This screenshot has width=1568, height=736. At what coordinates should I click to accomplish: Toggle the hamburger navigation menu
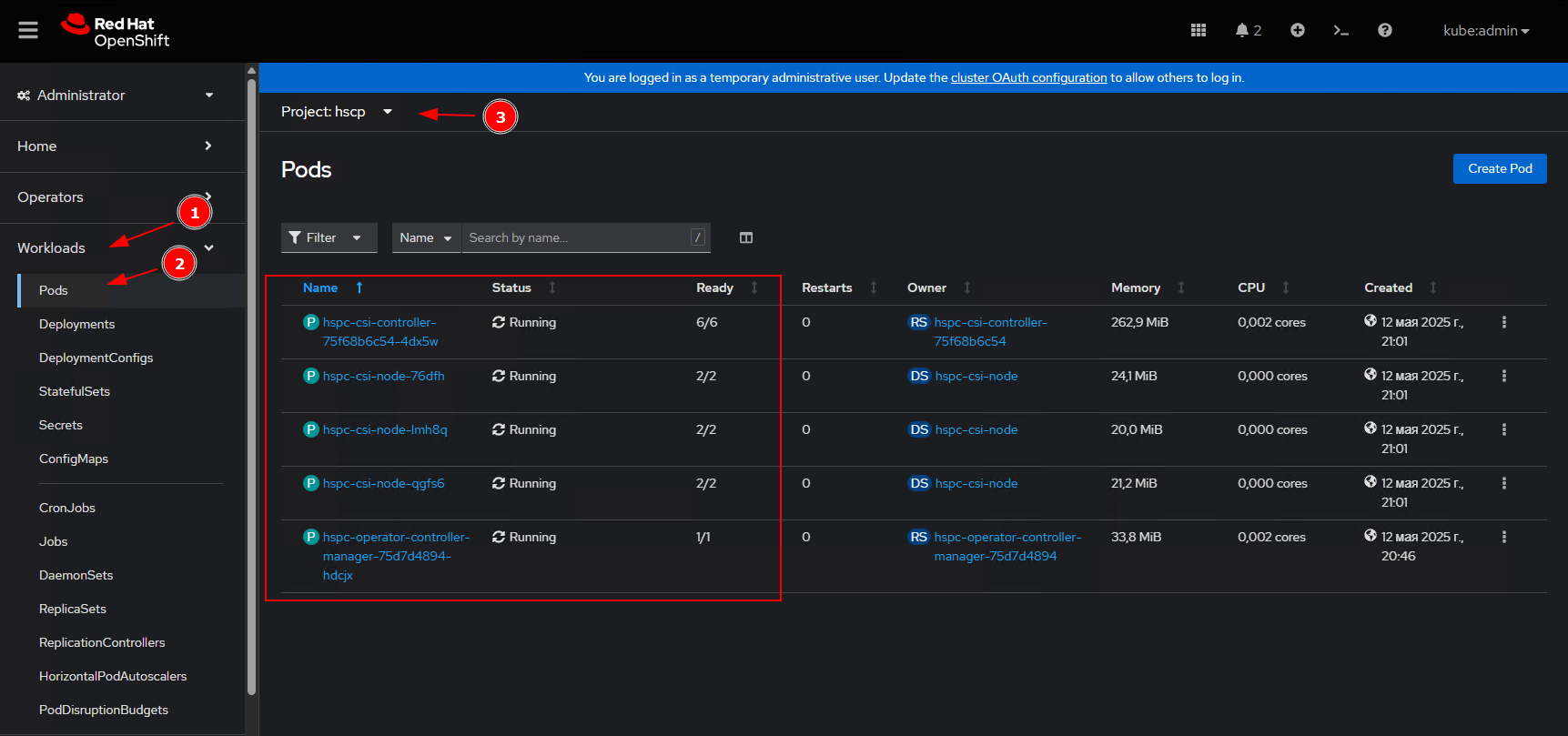point(28,30)
